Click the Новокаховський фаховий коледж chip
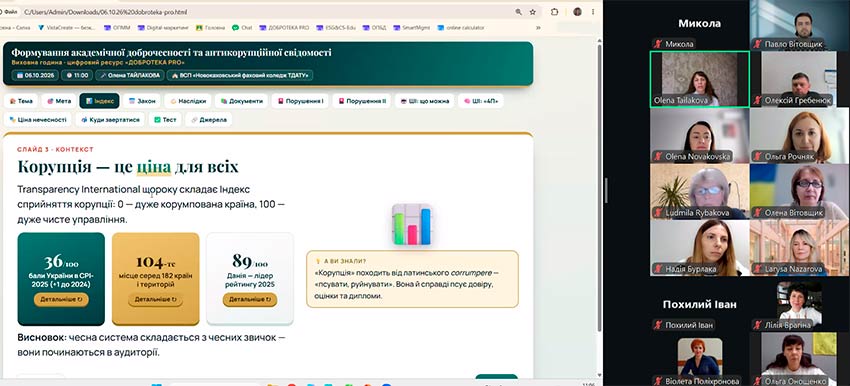The height and width of the screenshot is (386, 850). tap(240, 75)
